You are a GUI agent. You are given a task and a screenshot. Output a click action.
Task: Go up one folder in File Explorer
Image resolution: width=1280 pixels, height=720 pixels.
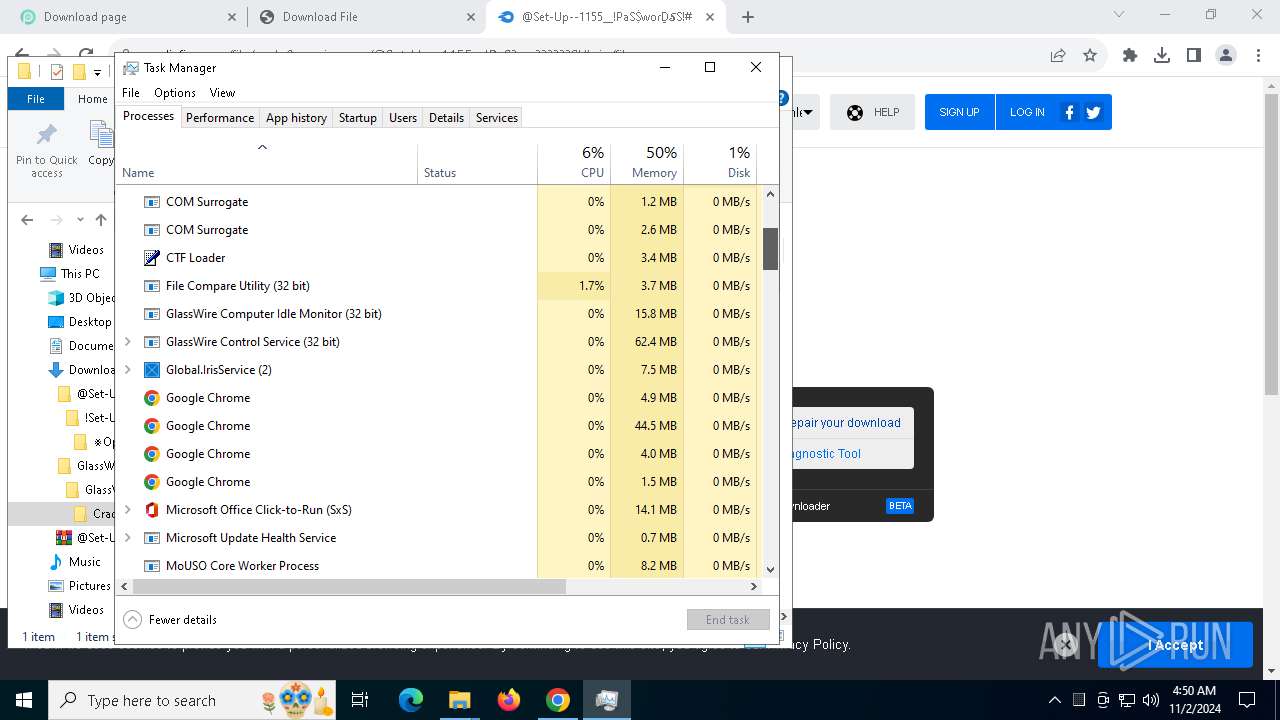click(x=101, y=220)
